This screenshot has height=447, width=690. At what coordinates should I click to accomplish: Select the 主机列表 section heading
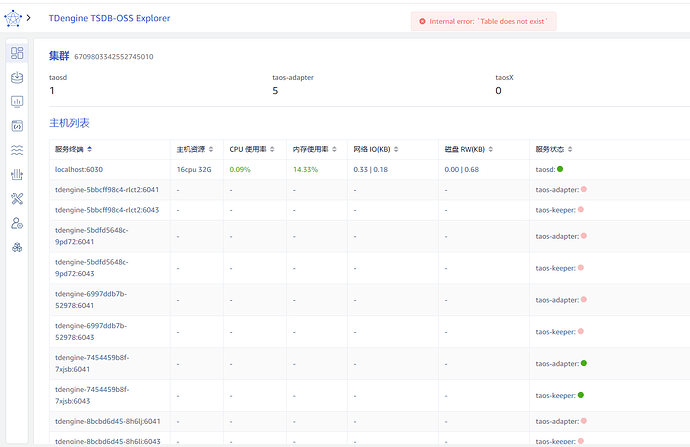[x=69, y=123]
